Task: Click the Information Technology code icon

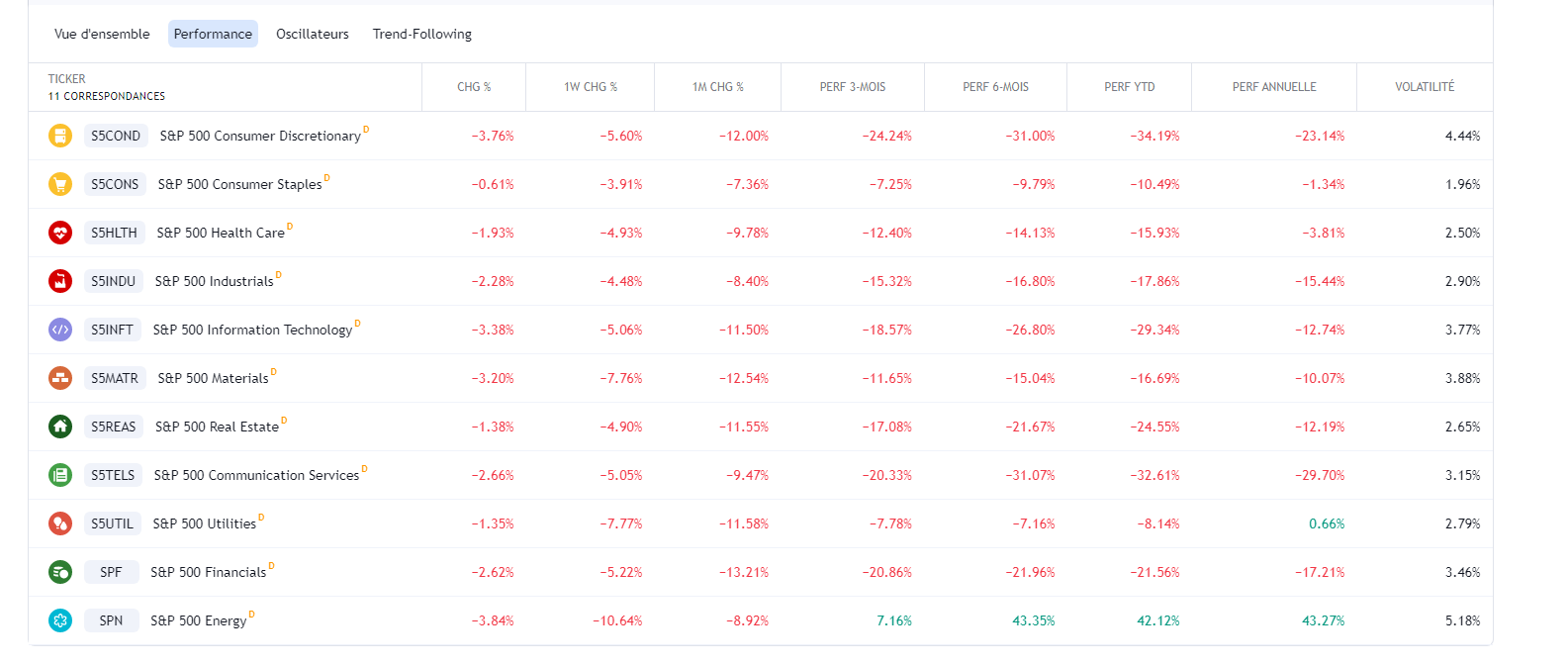Action: pos(60,330)
